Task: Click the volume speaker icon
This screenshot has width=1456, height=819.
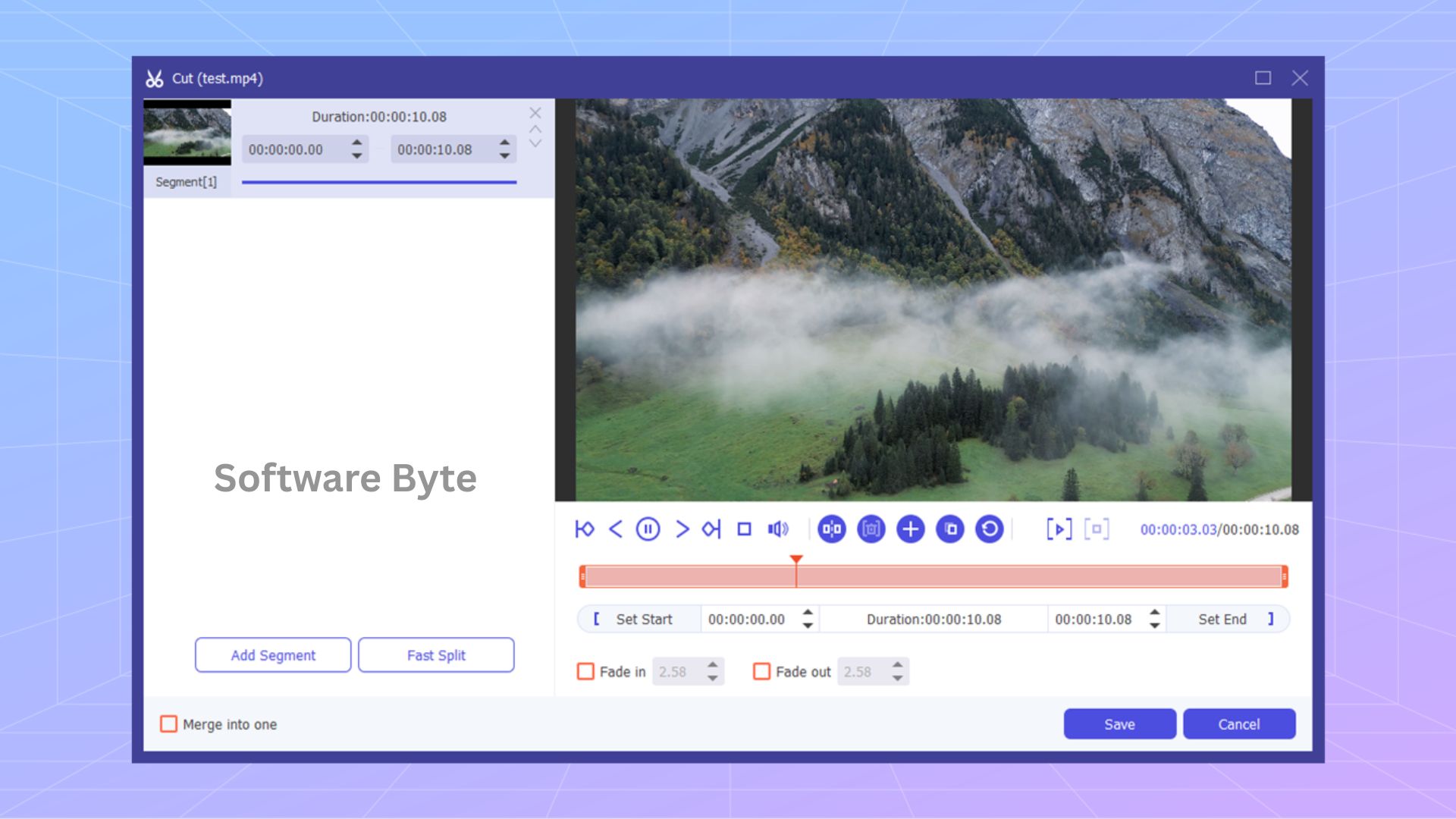Action: (x=778, y=529)
